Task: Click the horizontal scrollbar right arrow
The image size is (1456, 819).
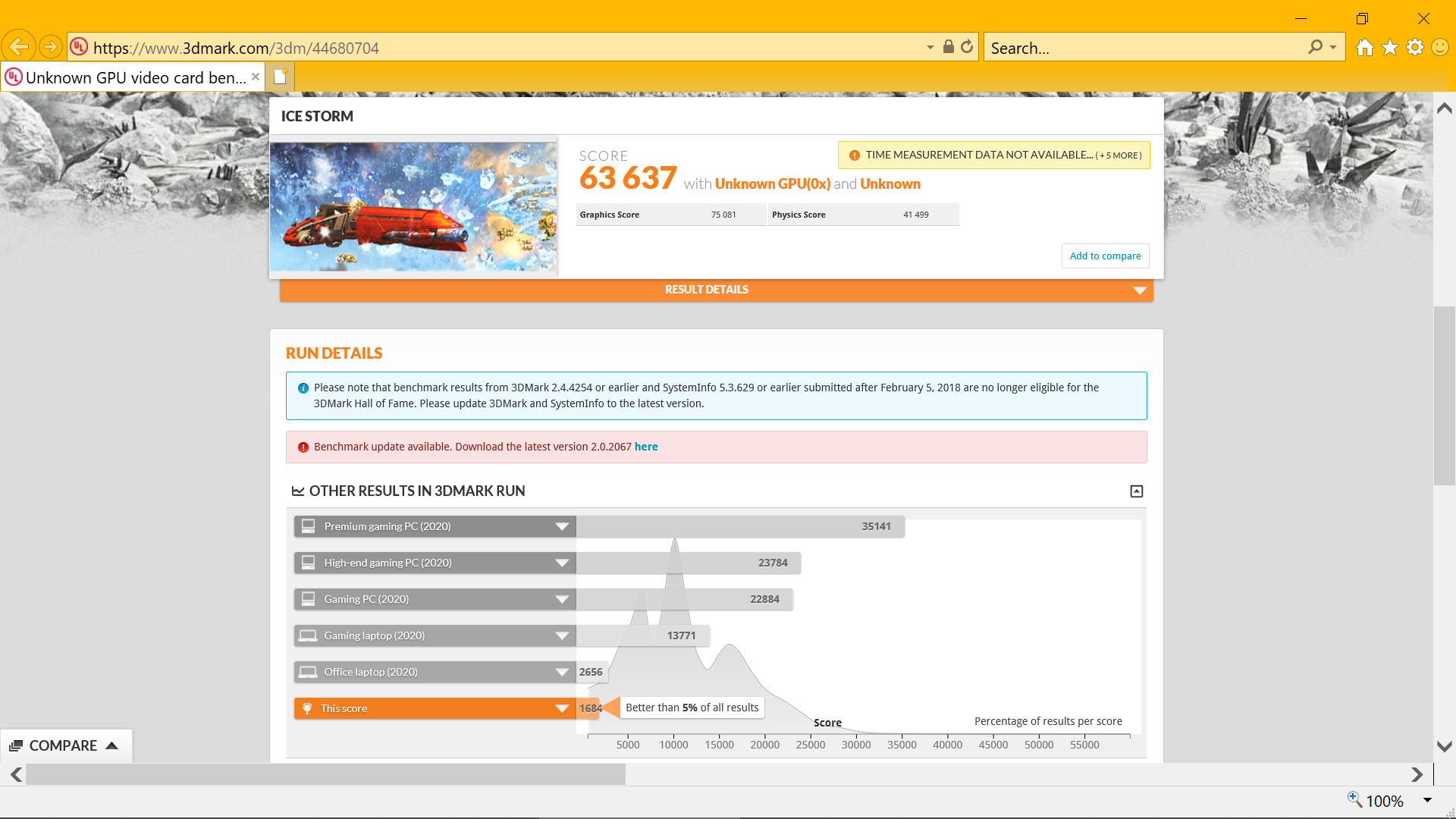Action: (1417, 774)
